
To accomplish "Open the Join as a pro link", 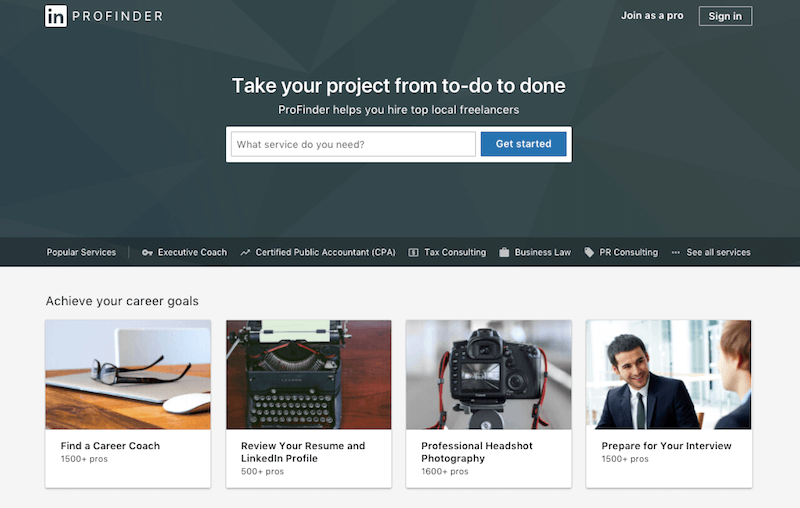I will tap(652, 16).
